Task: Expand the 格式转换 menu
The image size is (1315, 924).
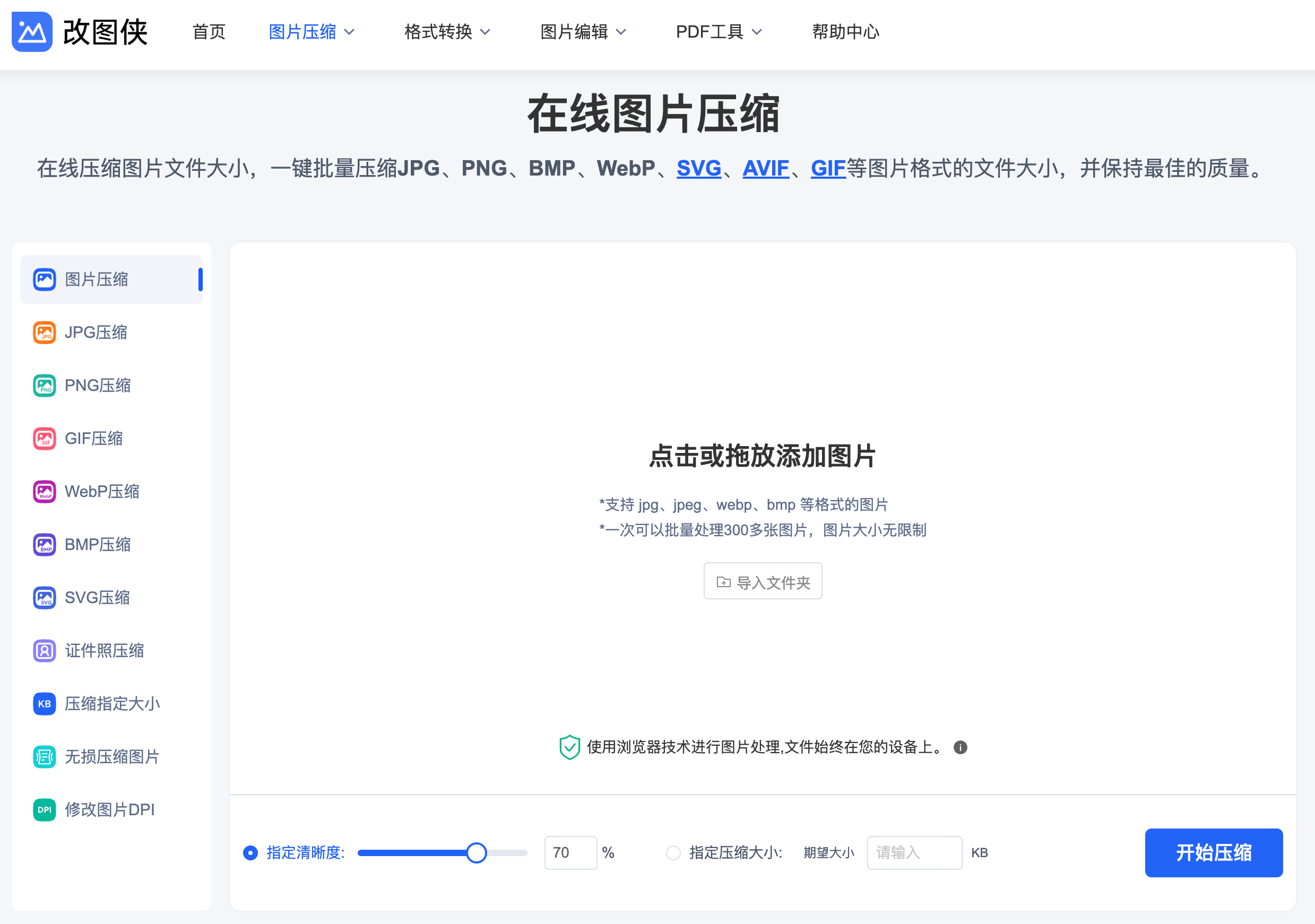Action: 447,31
